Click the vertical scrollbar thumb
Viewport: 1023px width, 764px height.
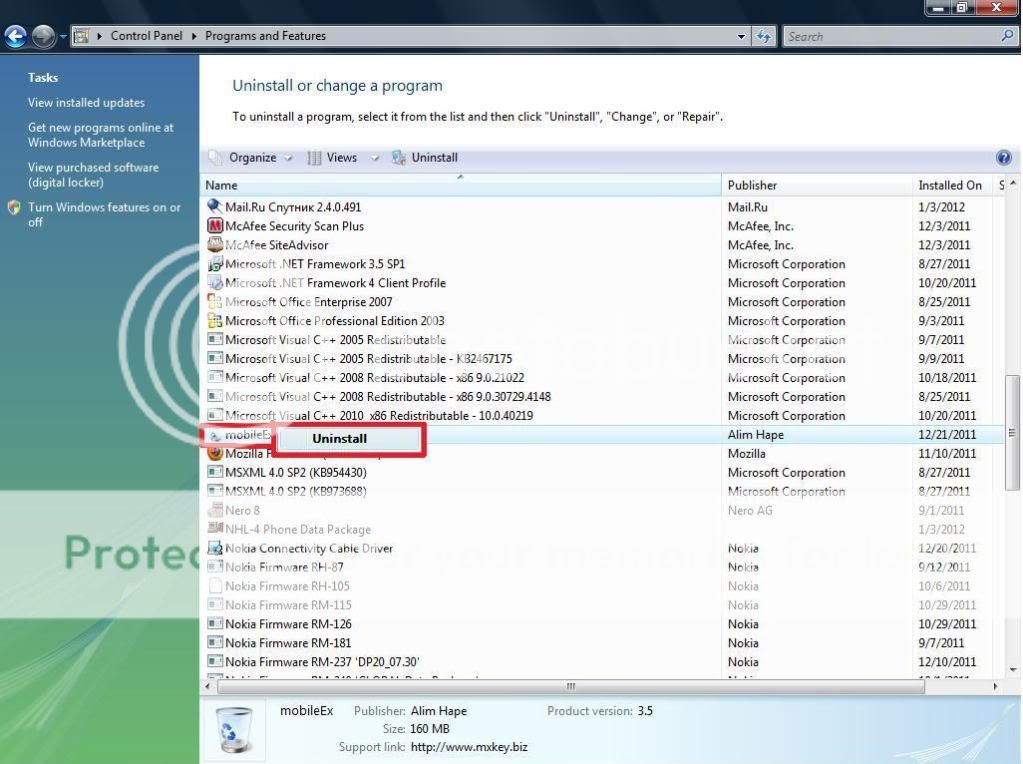point(1012,433)
